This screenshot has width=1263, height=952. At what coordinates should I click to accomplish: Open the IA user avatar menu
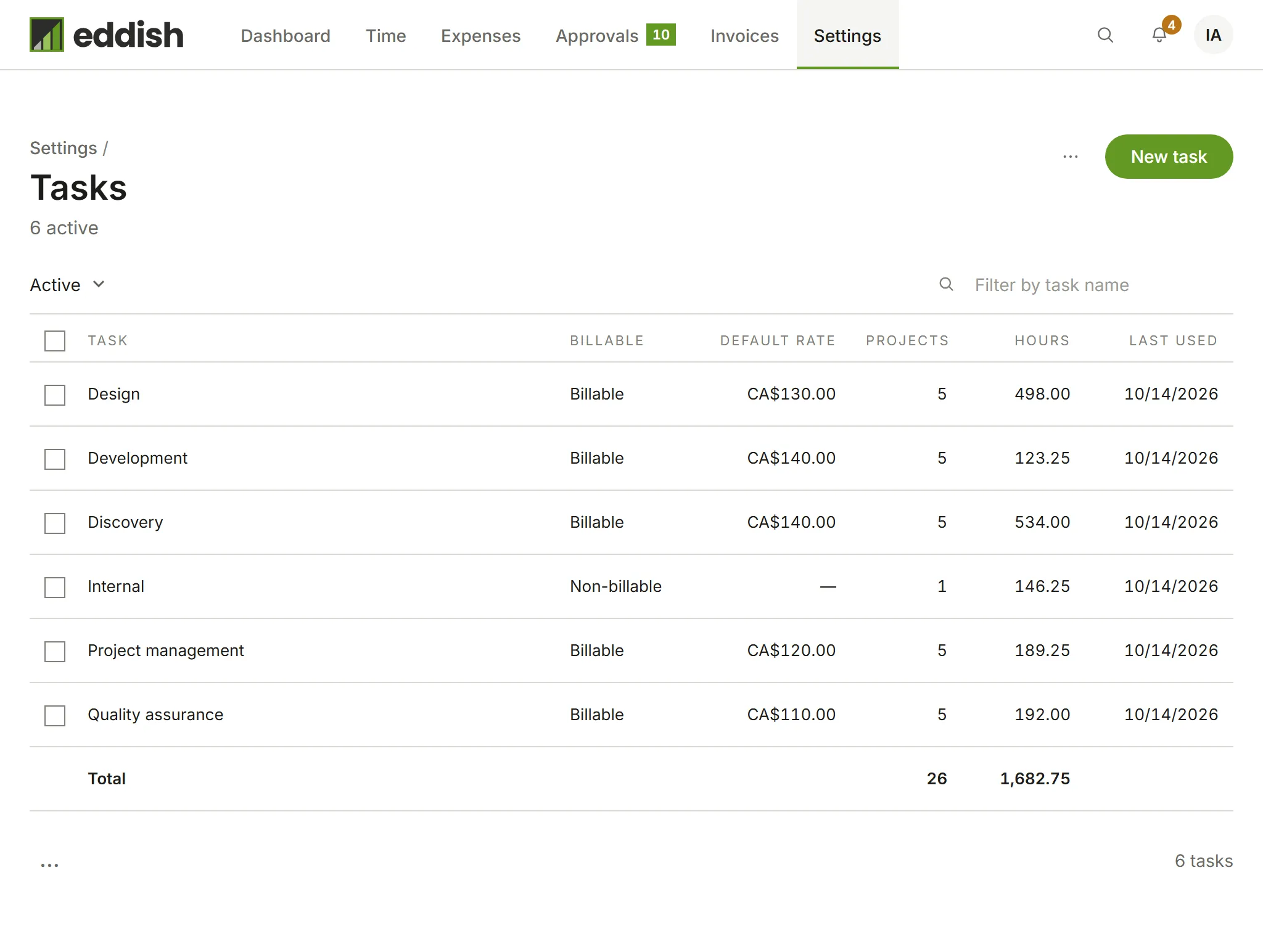click(x=1213, y=35)
